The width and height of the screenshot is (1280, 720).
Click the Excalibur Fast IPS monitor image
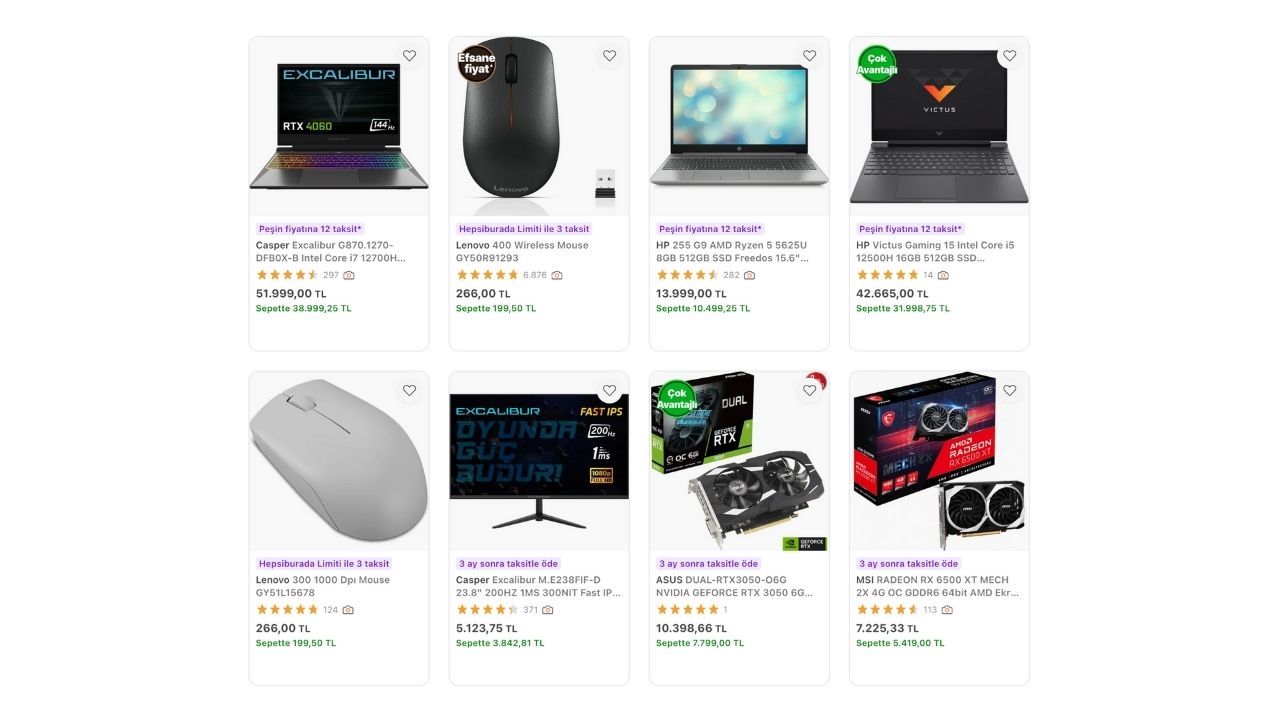(x=539, y=461)
